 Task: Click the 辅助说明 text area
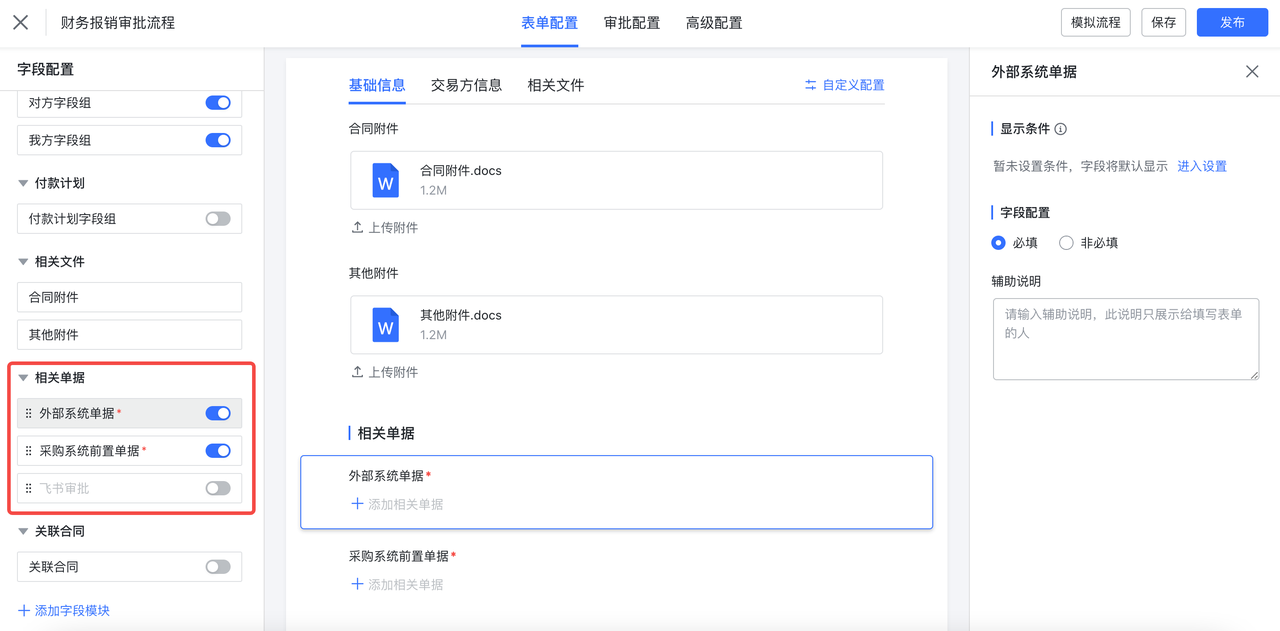tap(1125, 339)
